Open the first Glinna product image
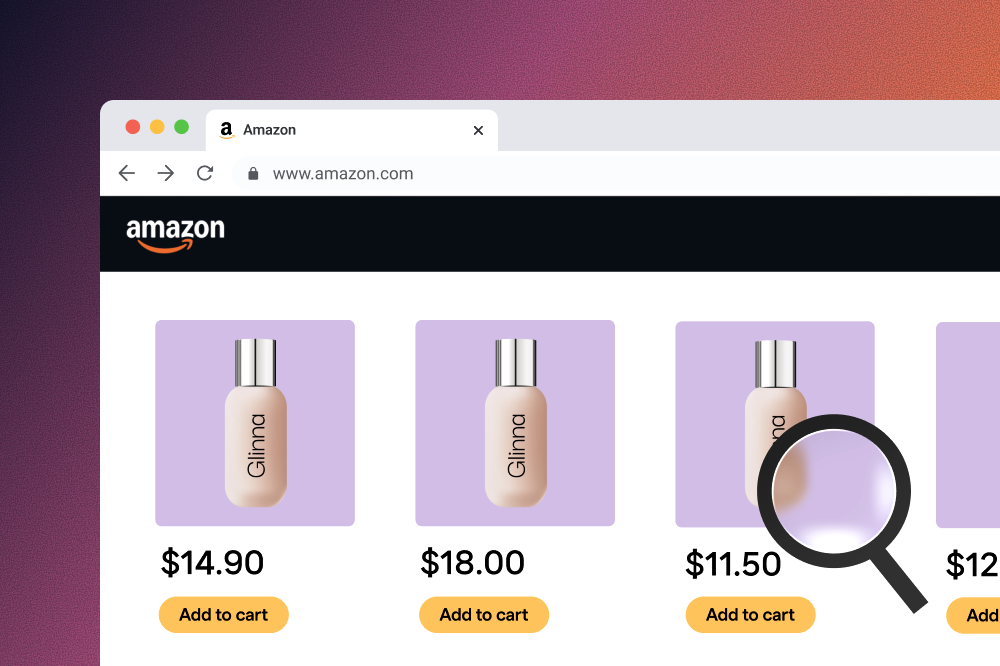 tap(255, 423)
